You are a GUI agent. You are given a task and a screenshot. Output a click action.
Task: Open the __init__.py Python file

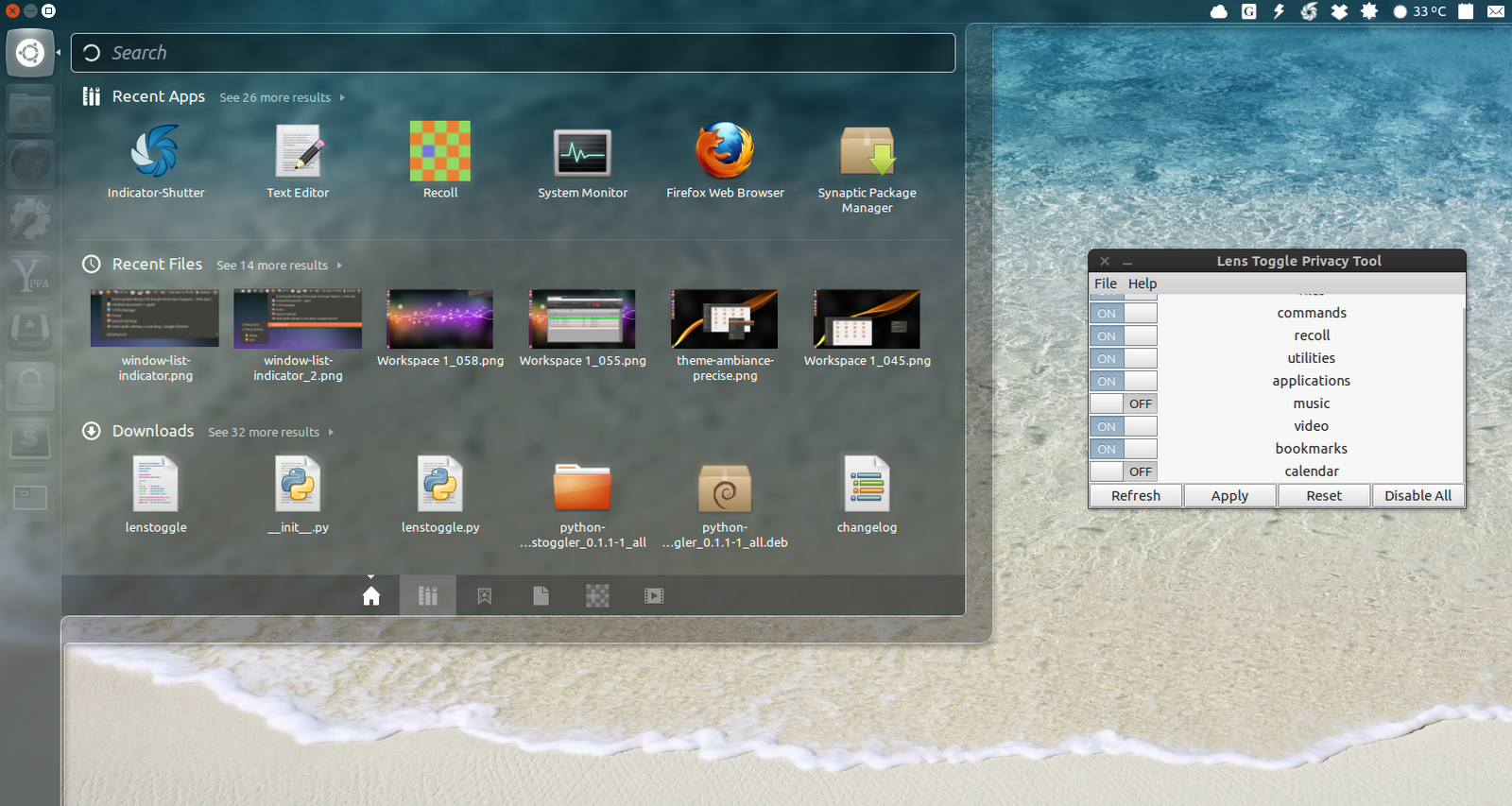(x=298, y=485)
